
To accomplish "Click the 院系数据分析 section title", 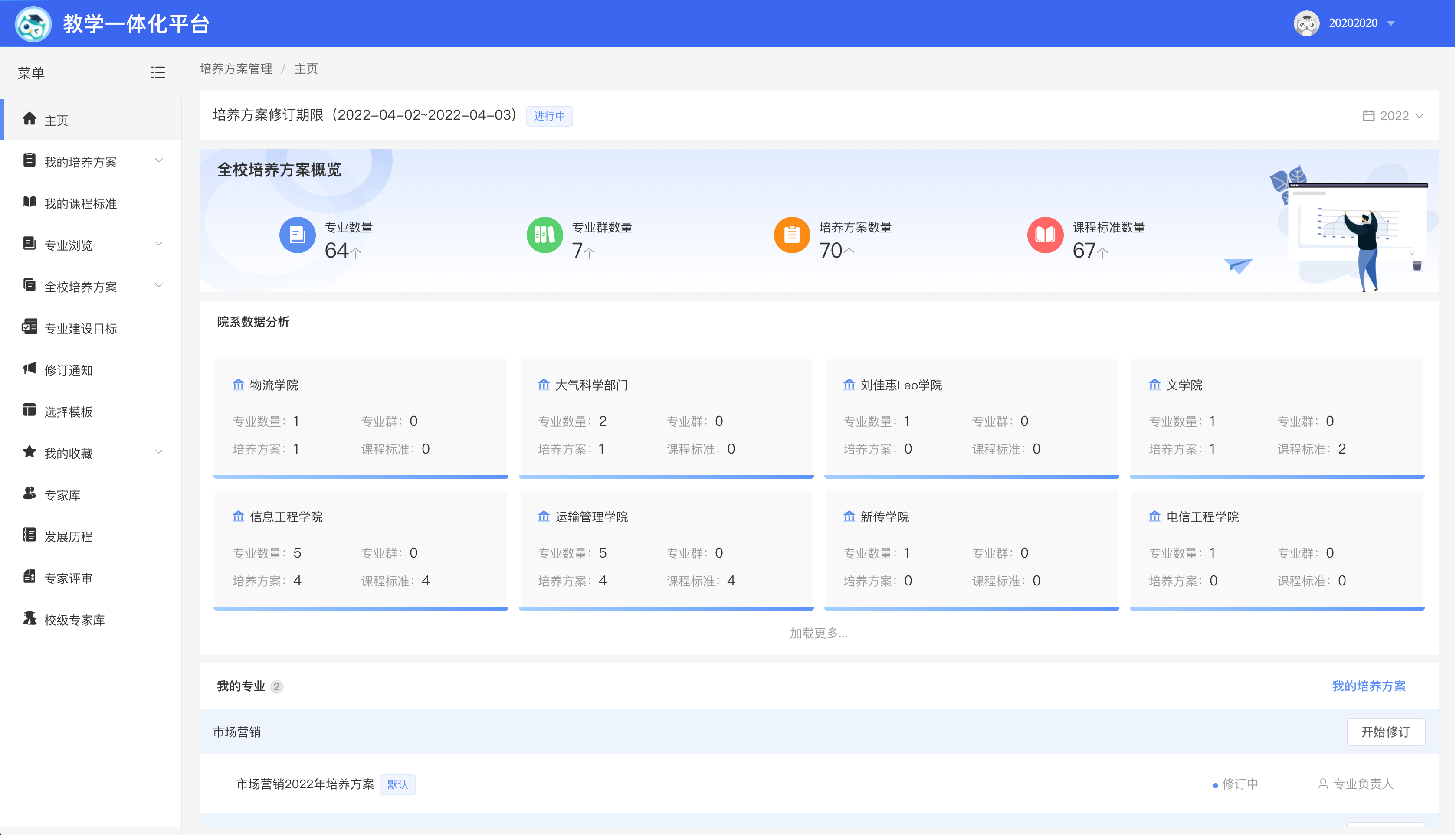I will pos(253,322).
